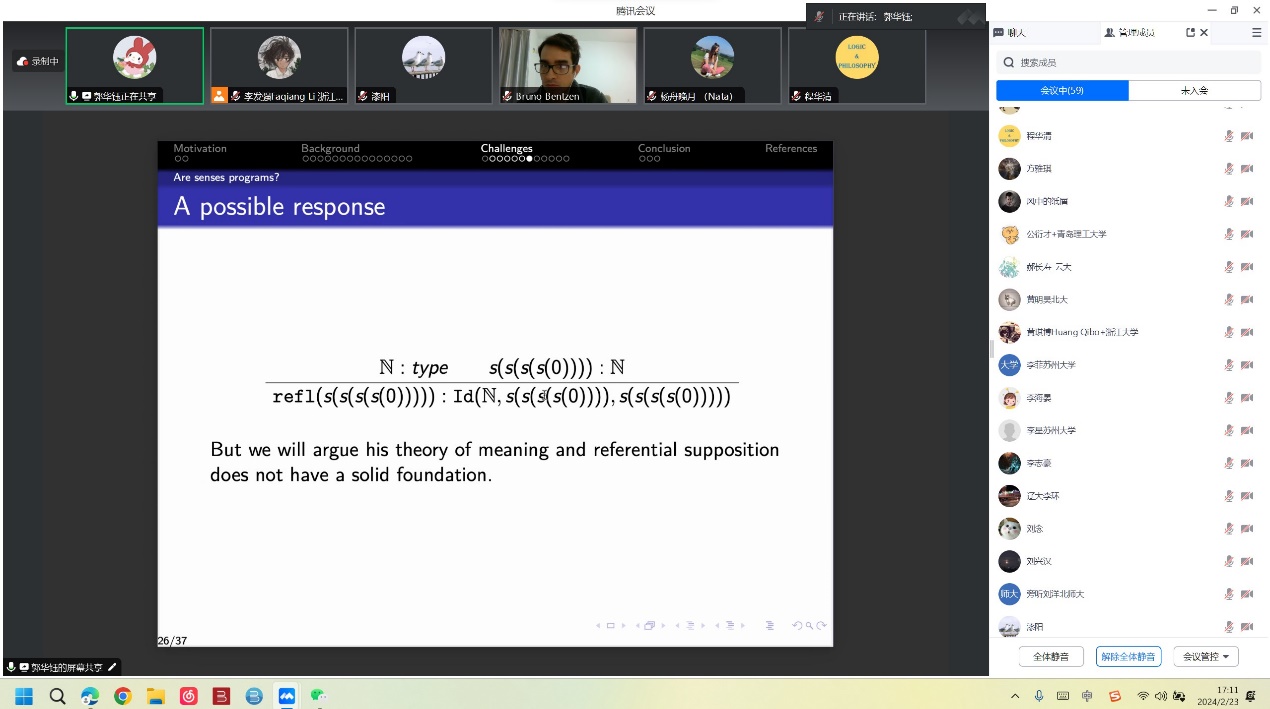Viewport: 1270px width, 709px height.
Task: Open File Explorer from the taskbar
Action: [x=156, y=696]
